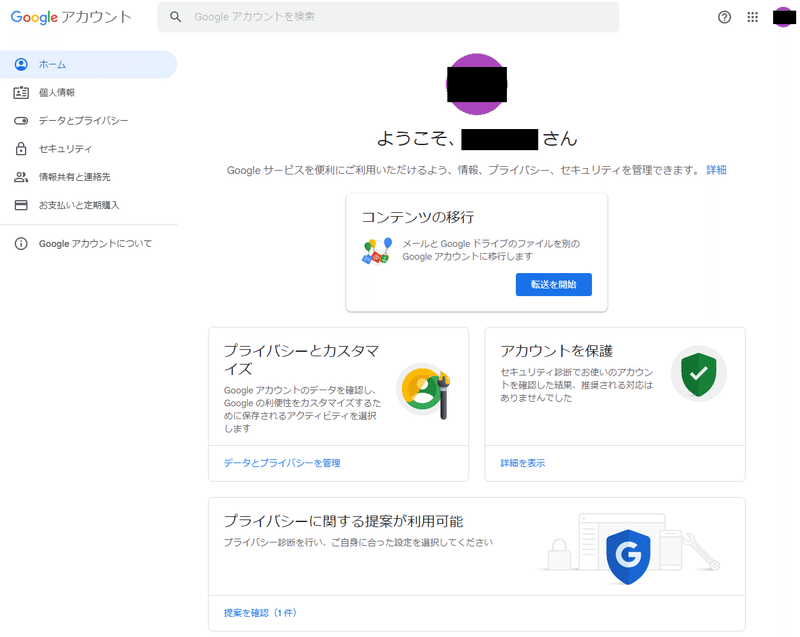Click the large profile picture
The image size is (800, 637).
pyautogui.click(x=477, y=84)
